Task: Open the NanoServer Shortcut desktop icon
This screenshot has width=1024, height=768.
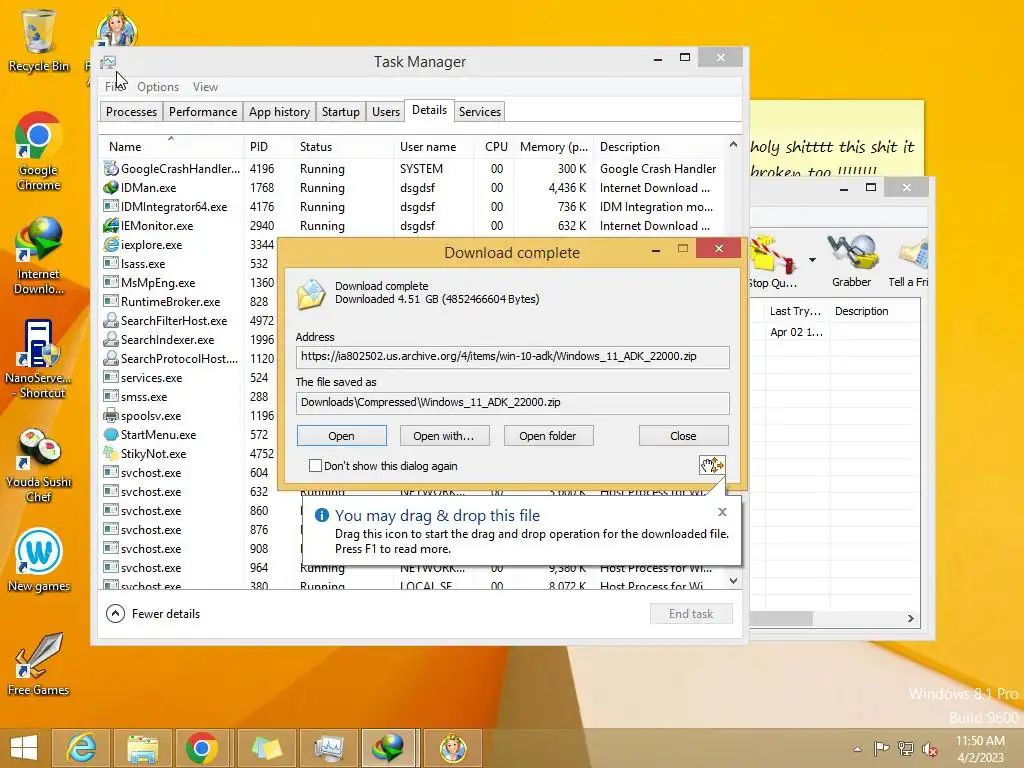Action: 38,359
